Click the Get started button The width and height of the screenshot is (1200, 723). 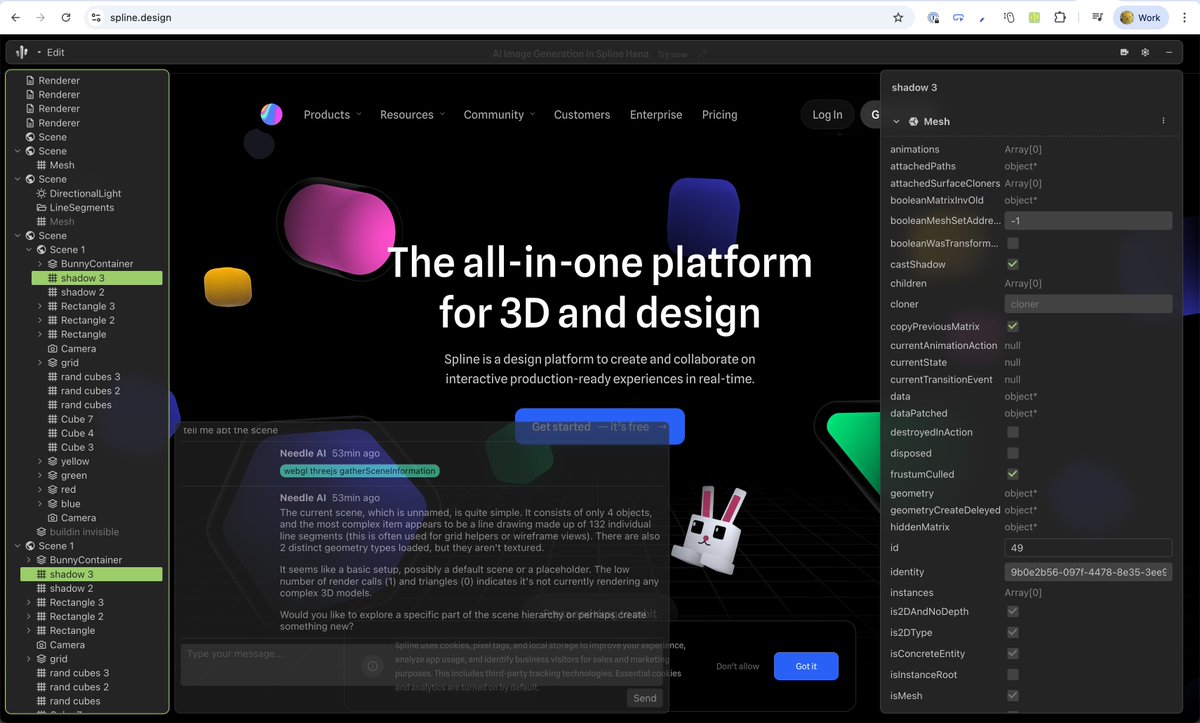click(599, 426)
